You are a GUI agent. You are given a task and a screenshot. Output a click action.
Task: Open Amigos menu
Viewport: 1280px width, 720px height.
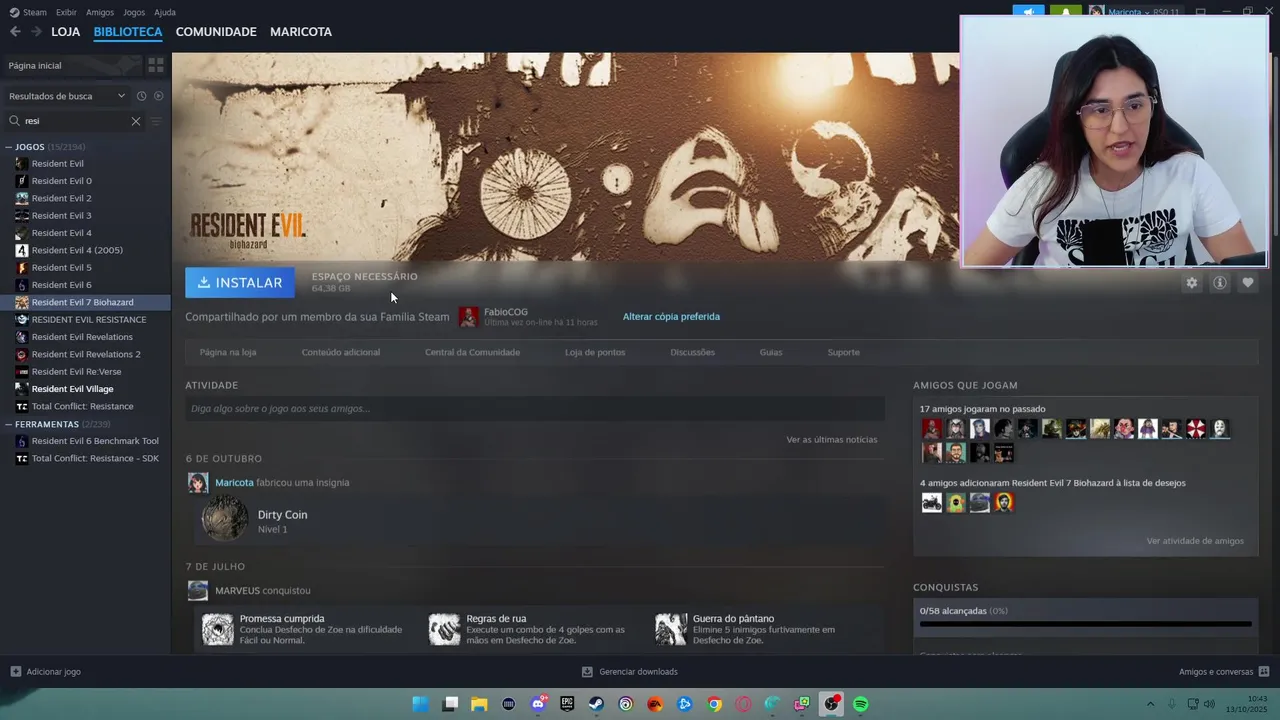pos(100,12)
